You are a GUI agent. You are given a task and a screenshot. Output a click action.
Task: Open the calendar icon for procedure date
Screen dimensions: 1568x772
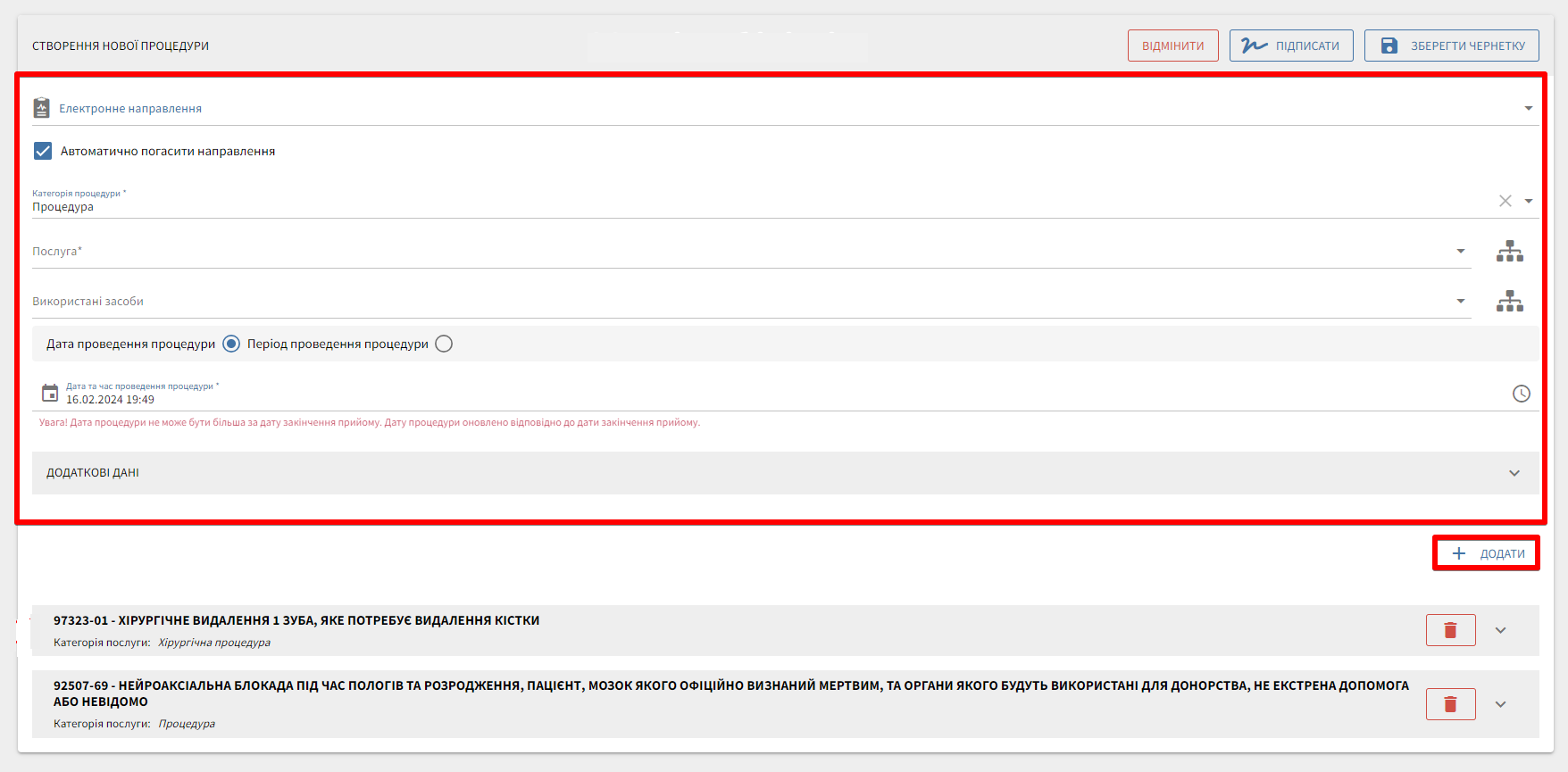tap(50, 394)
